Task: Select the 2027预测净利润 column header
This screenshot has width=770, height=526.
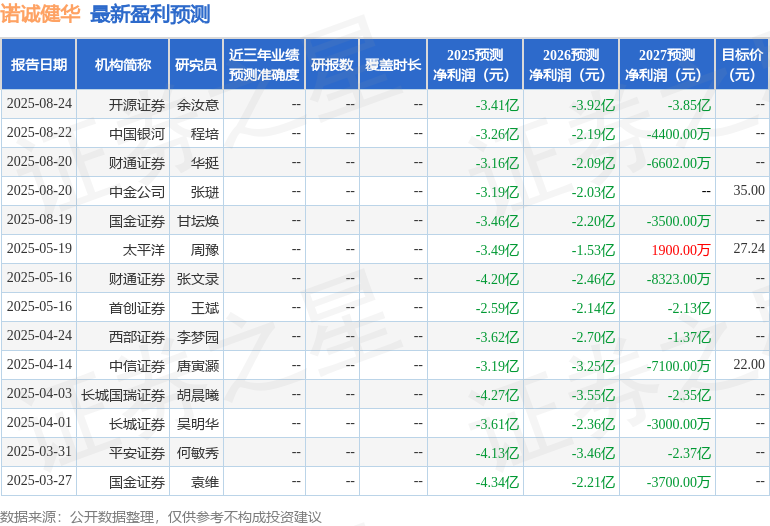Action: tap(667, 64)
